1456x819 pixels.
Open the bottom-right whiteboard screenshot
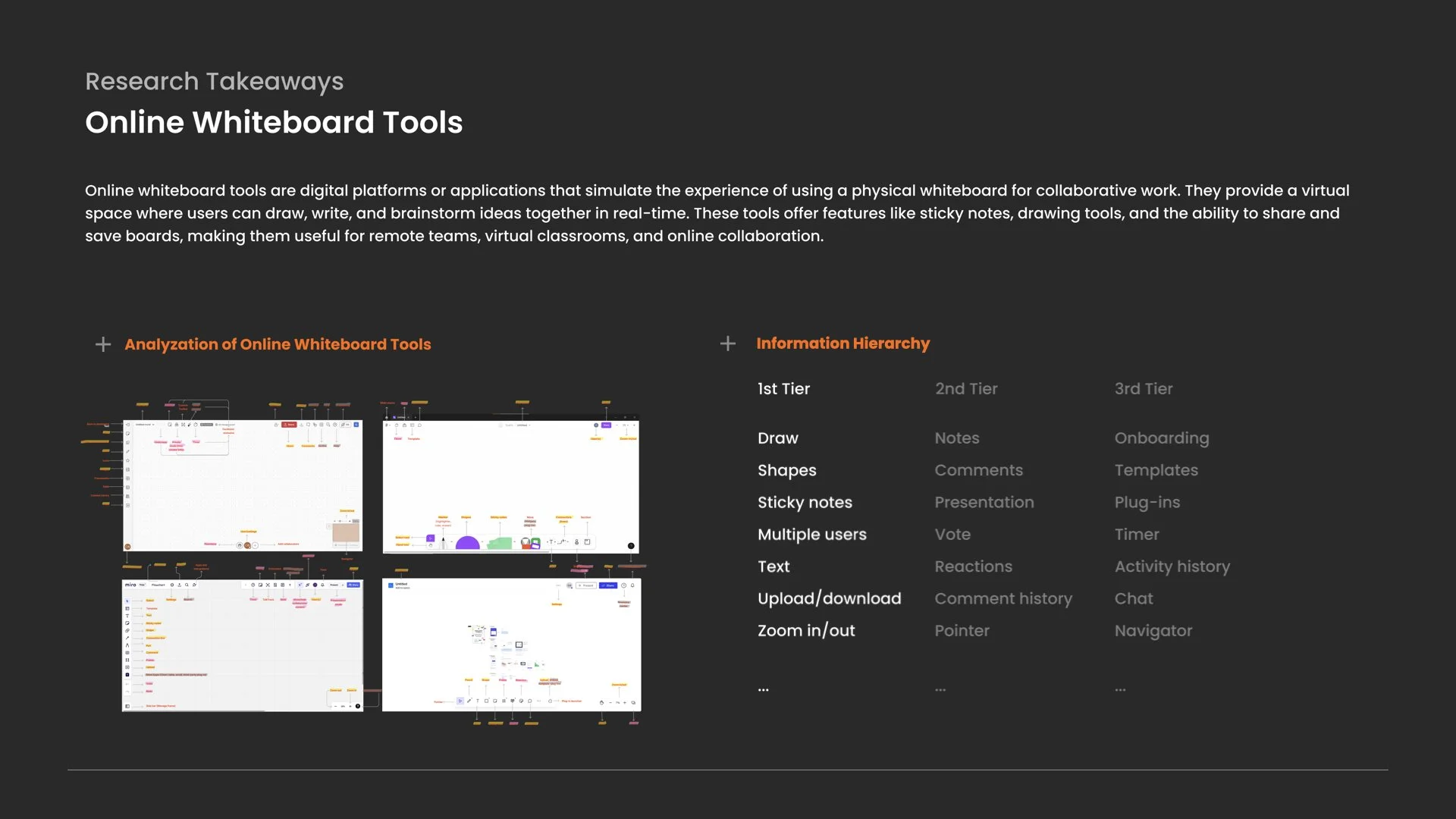coord(511,645)
